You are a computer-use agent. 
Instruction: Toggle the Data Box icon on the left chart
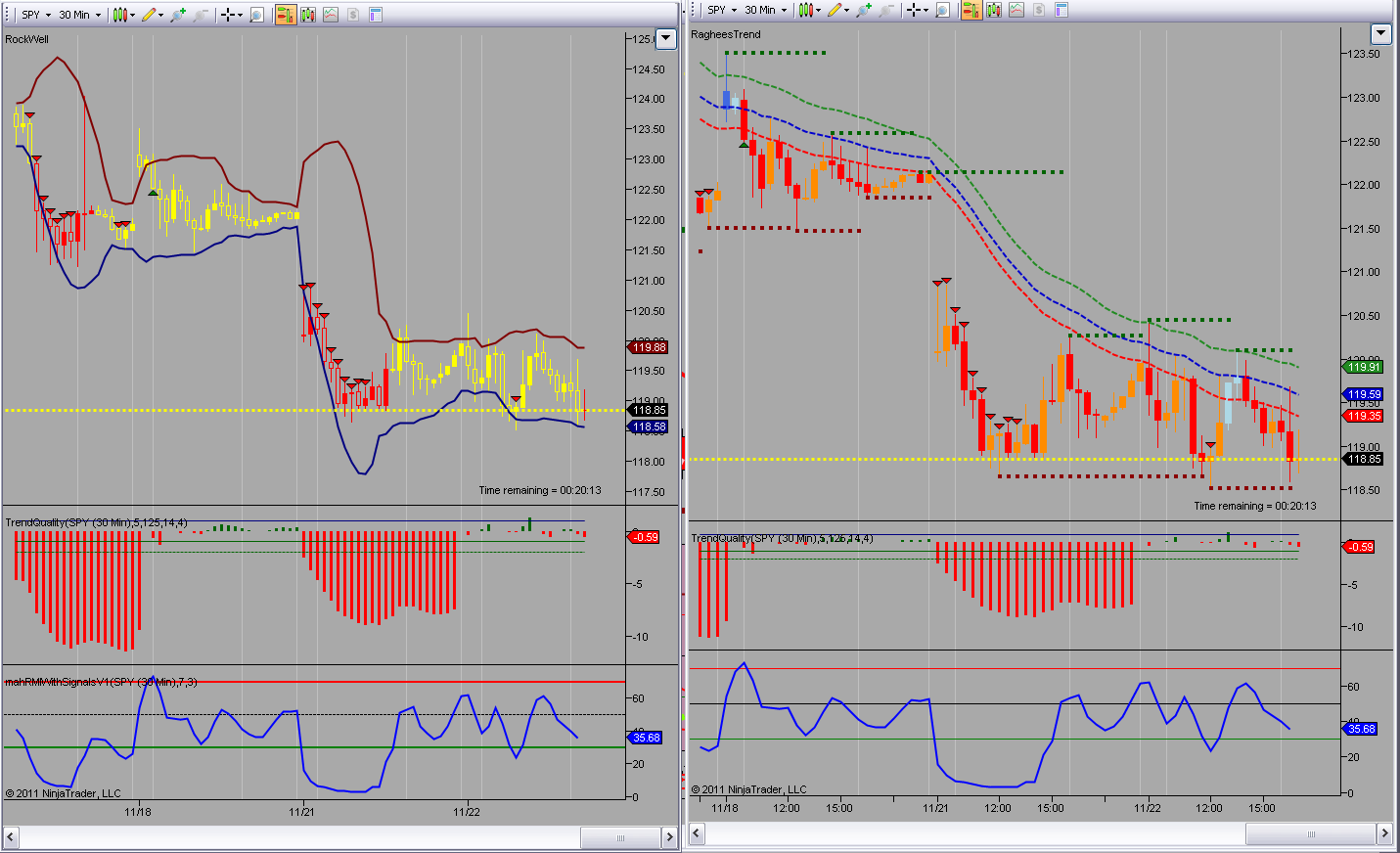pos(257,15)
